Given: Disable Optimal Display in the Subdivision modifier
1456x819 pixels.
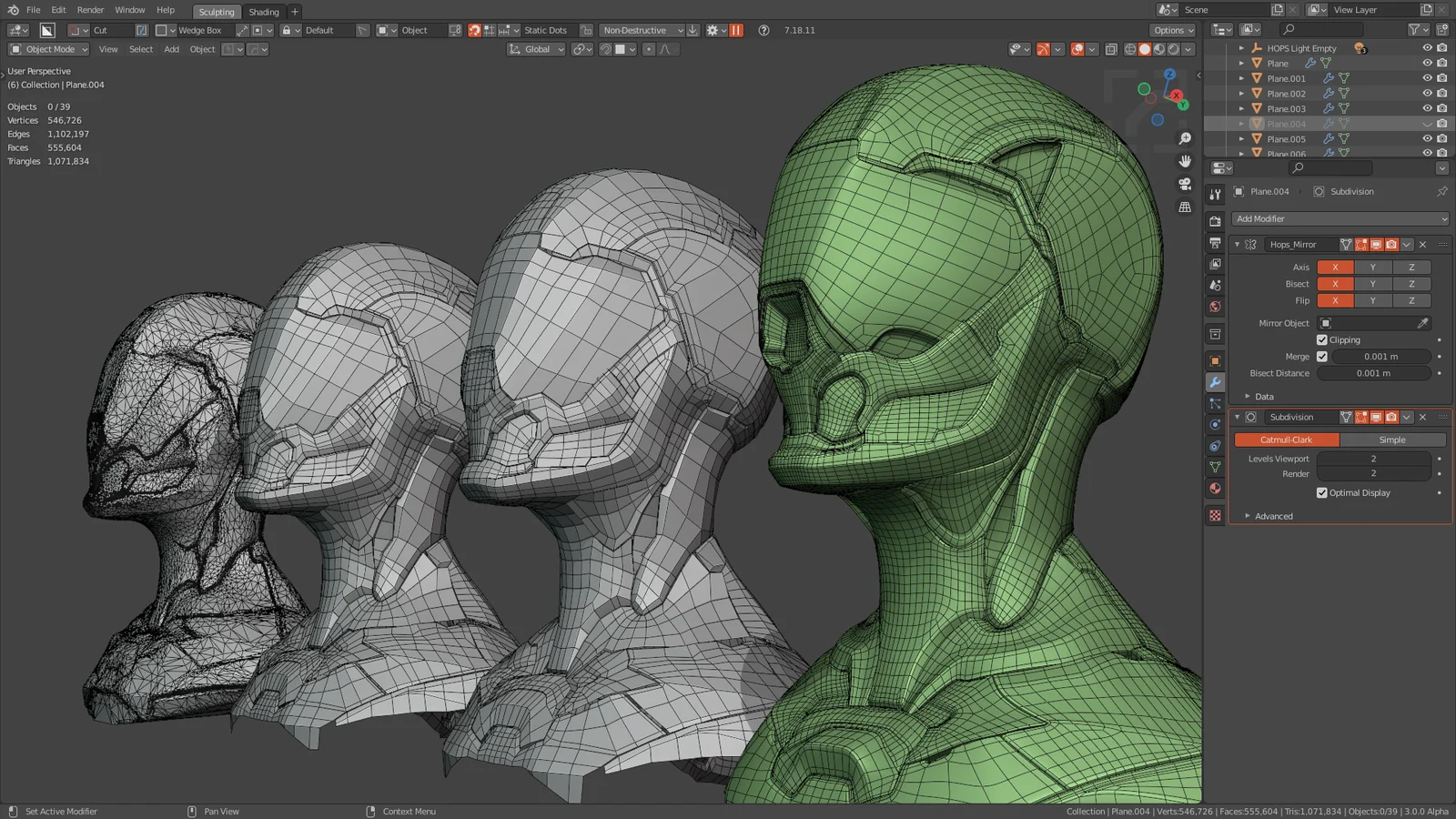Looking at the screenshot, I should 1323,492.
